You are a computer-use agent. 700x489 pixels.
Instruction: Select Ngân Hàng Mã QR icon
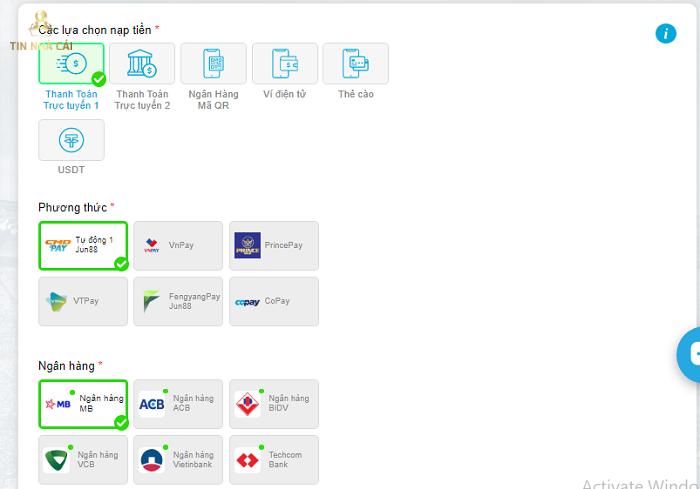click(213, 64)
